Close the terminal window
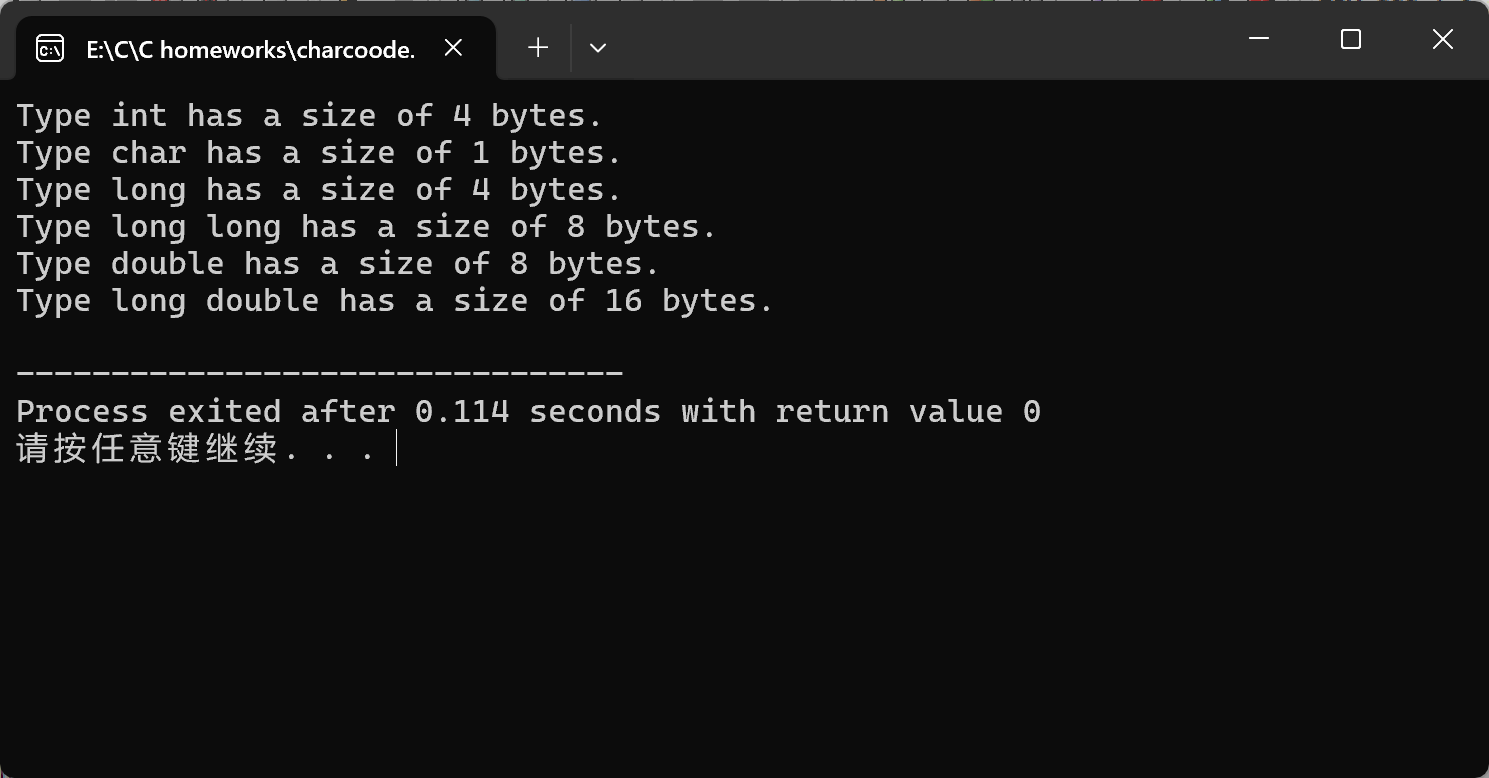The height and width of the screenshot is (778, 1489). (x=1442, y=39)
